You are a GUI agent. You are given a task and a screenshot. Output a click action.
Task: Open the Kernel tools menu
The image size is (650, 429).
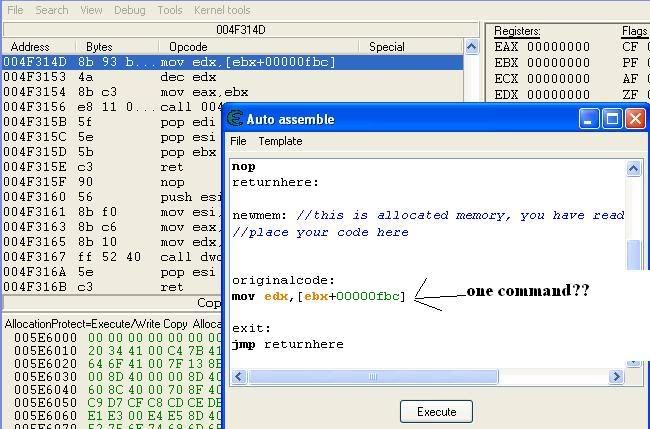(x=222, y=10)
